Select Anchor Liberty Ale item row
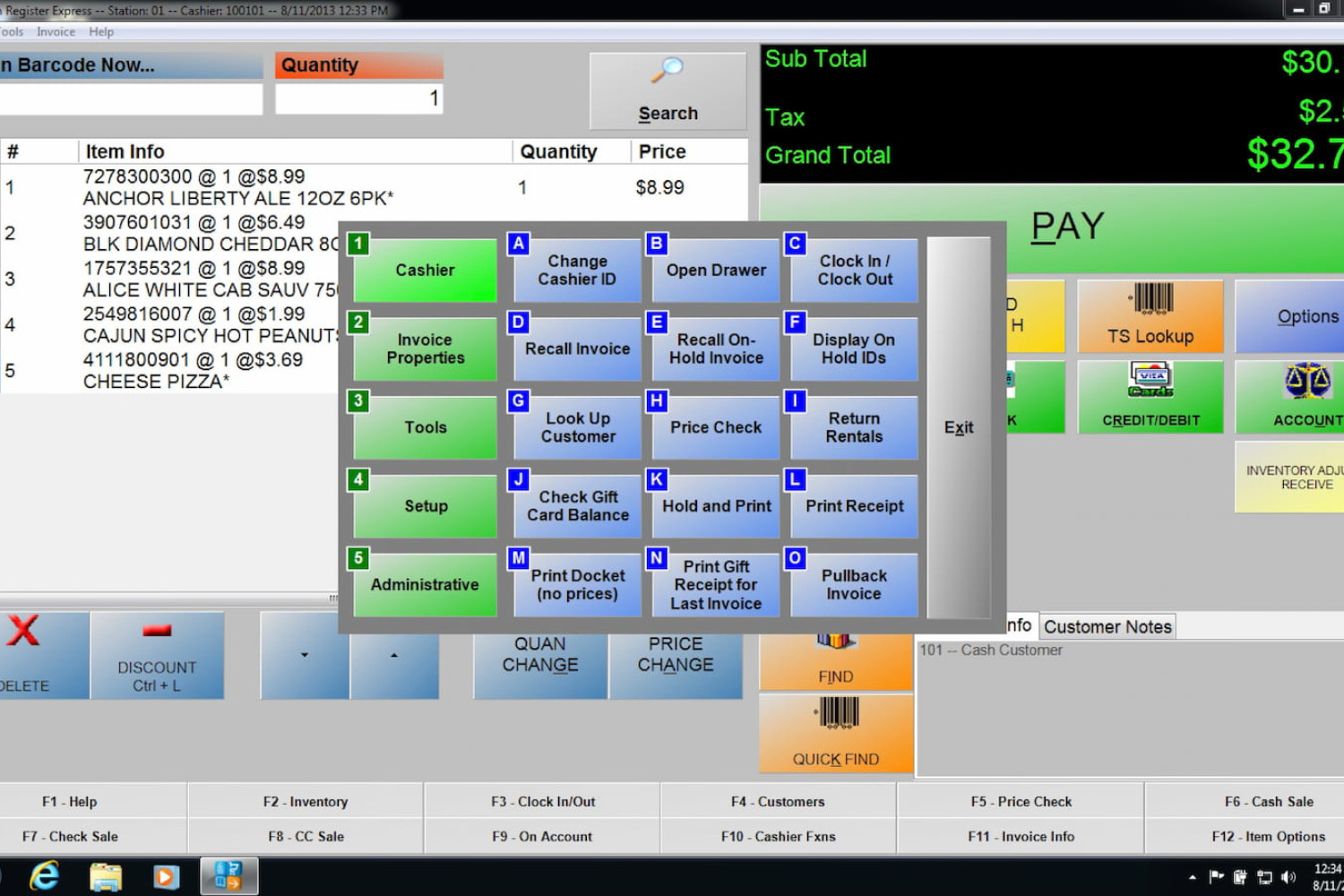Viewport: 1344px width, 896px height. pyautogui.click(x=237, y=187)
